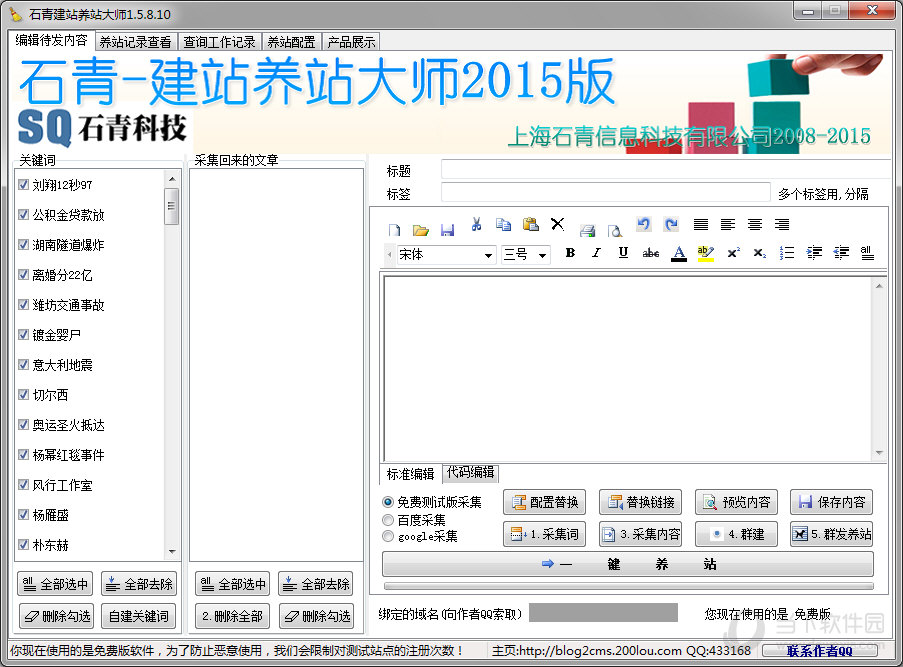Click the 替换链接 button

[x=641, y=502]
